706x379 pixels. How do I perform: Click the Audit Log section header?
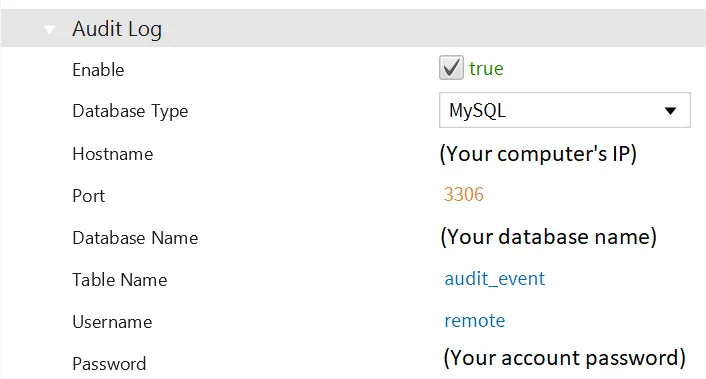(x=353, y=28)
